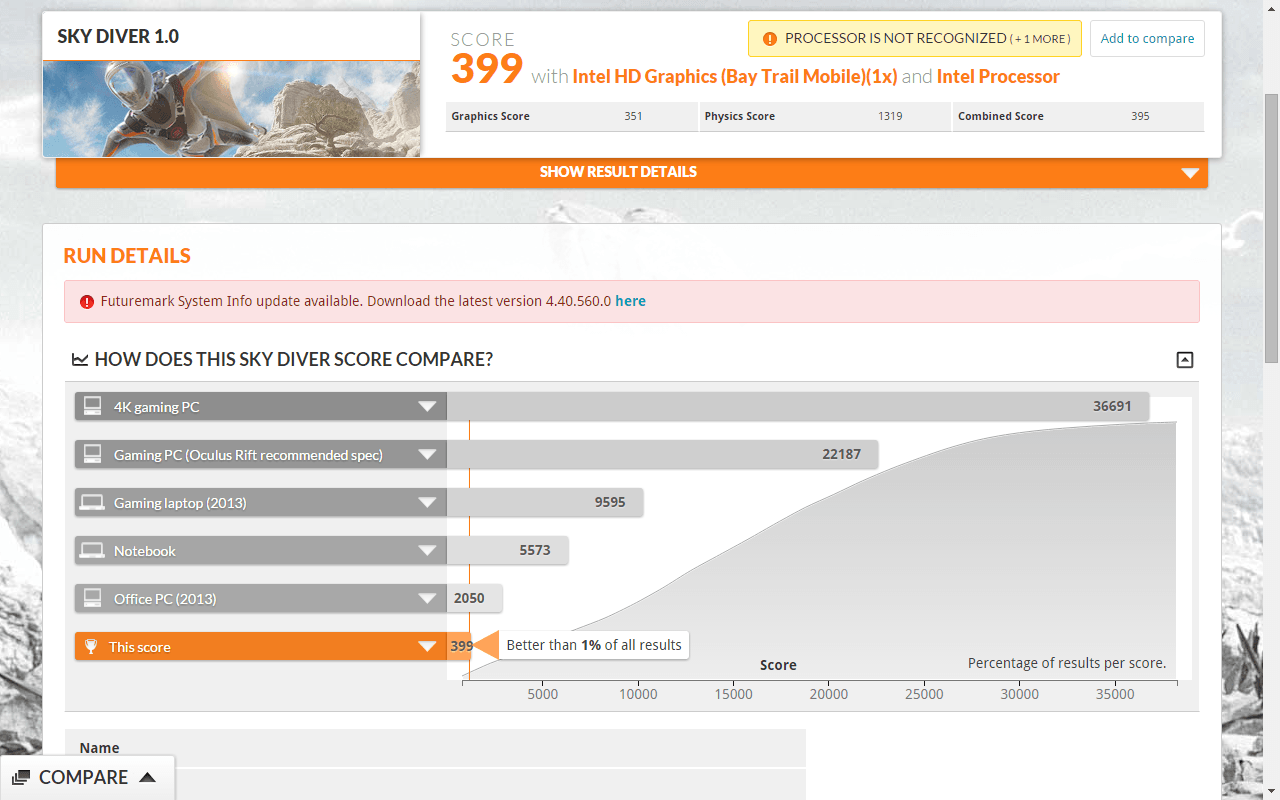Click the 22187 score bar
The height and width of the screenshot is (800, 1280).
[x=662, y=455]
